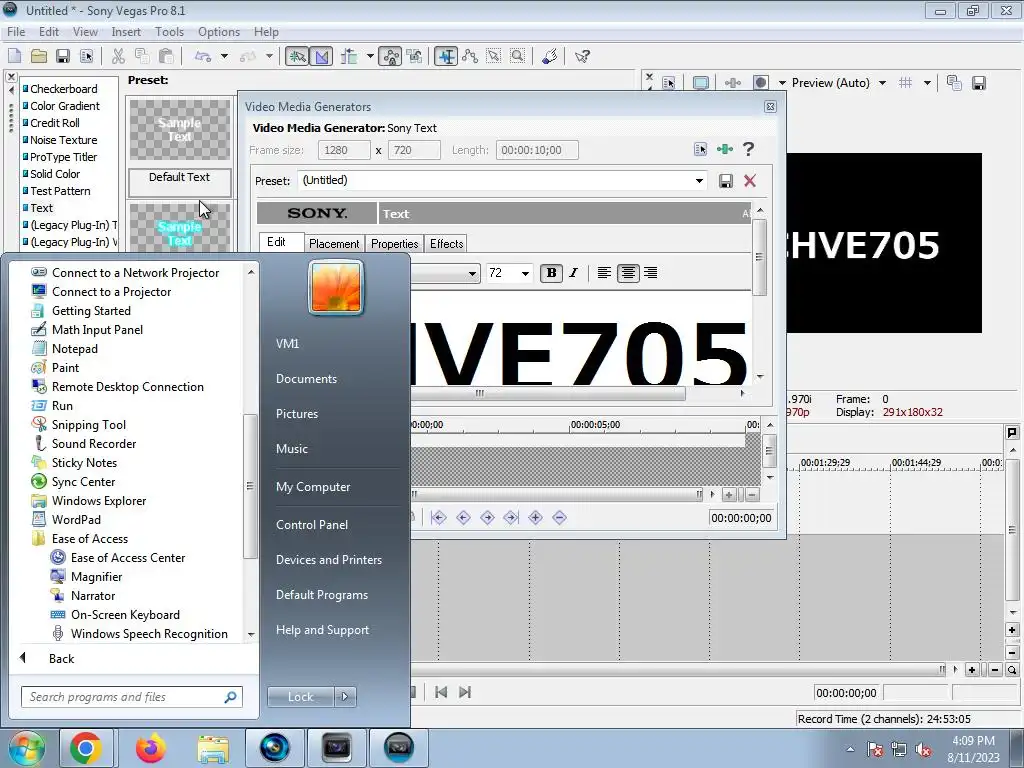Screen dimensions: 1024x768
Task: Toggle Ignore Event Grouping button
Action: tap(415, 56)
